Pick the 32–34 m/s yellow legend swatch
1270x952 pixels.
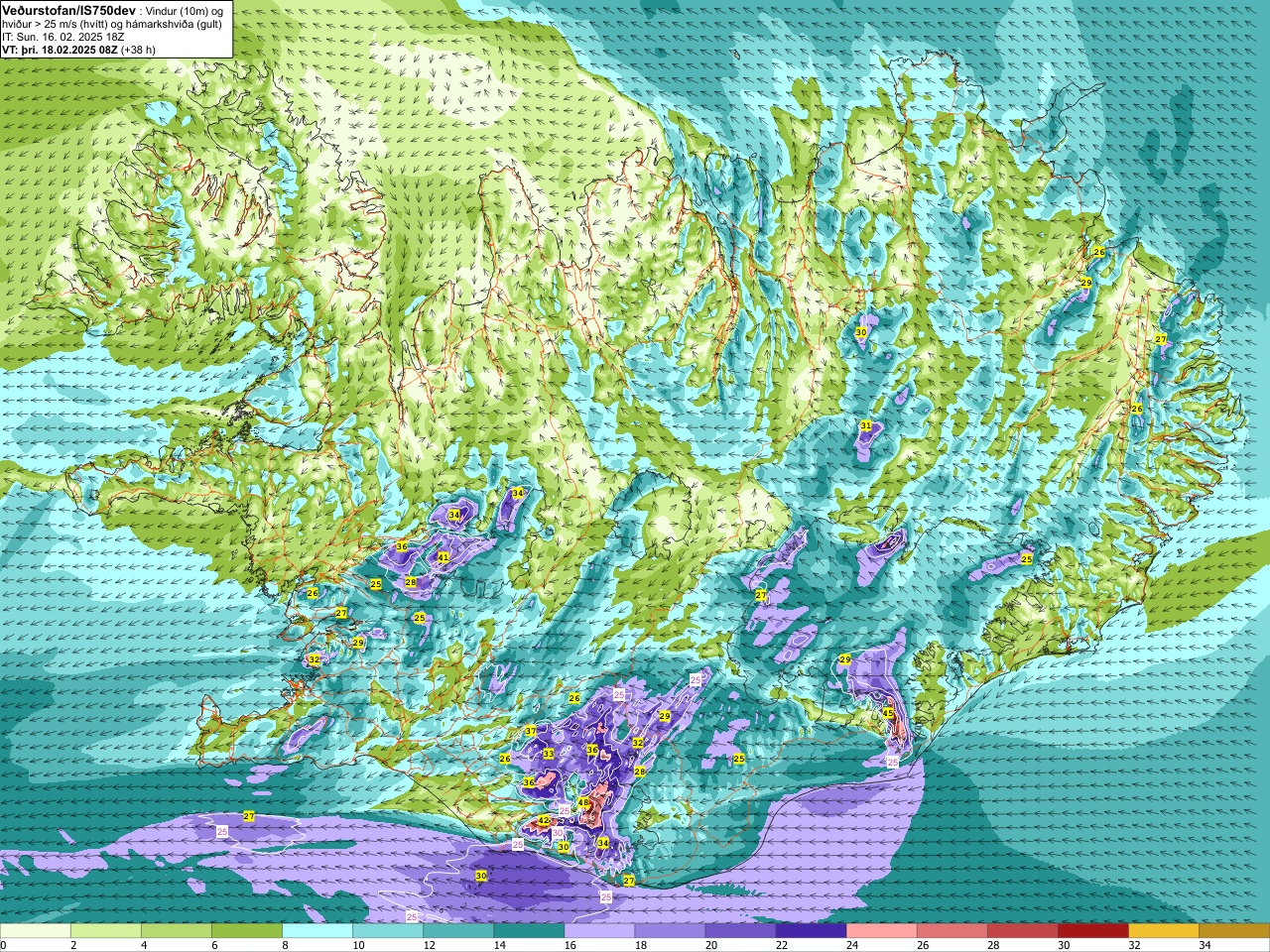tap(1163, 931)
